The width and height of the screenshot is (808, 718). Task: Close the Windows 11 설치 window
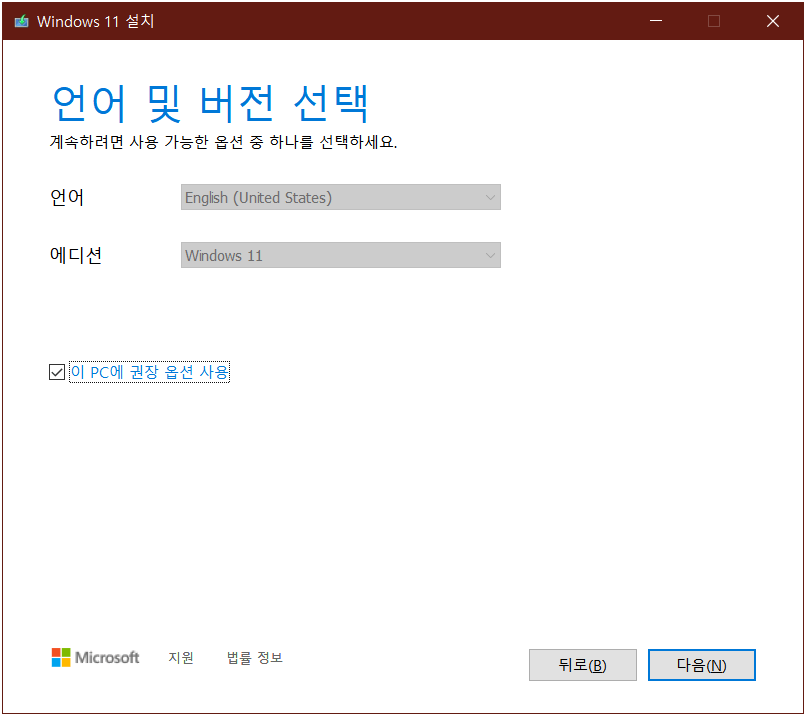coord(773,21)
